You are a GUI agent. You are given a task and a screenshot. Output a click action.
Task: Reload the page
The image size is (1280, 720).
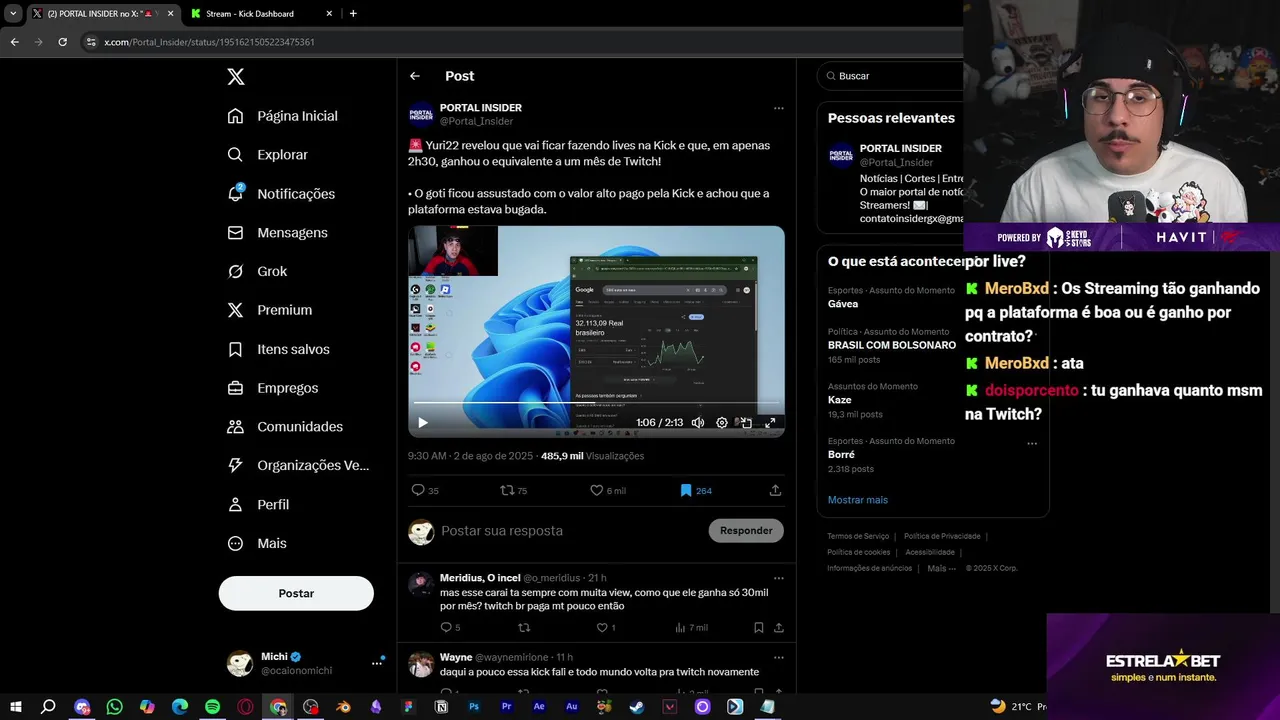62,42
